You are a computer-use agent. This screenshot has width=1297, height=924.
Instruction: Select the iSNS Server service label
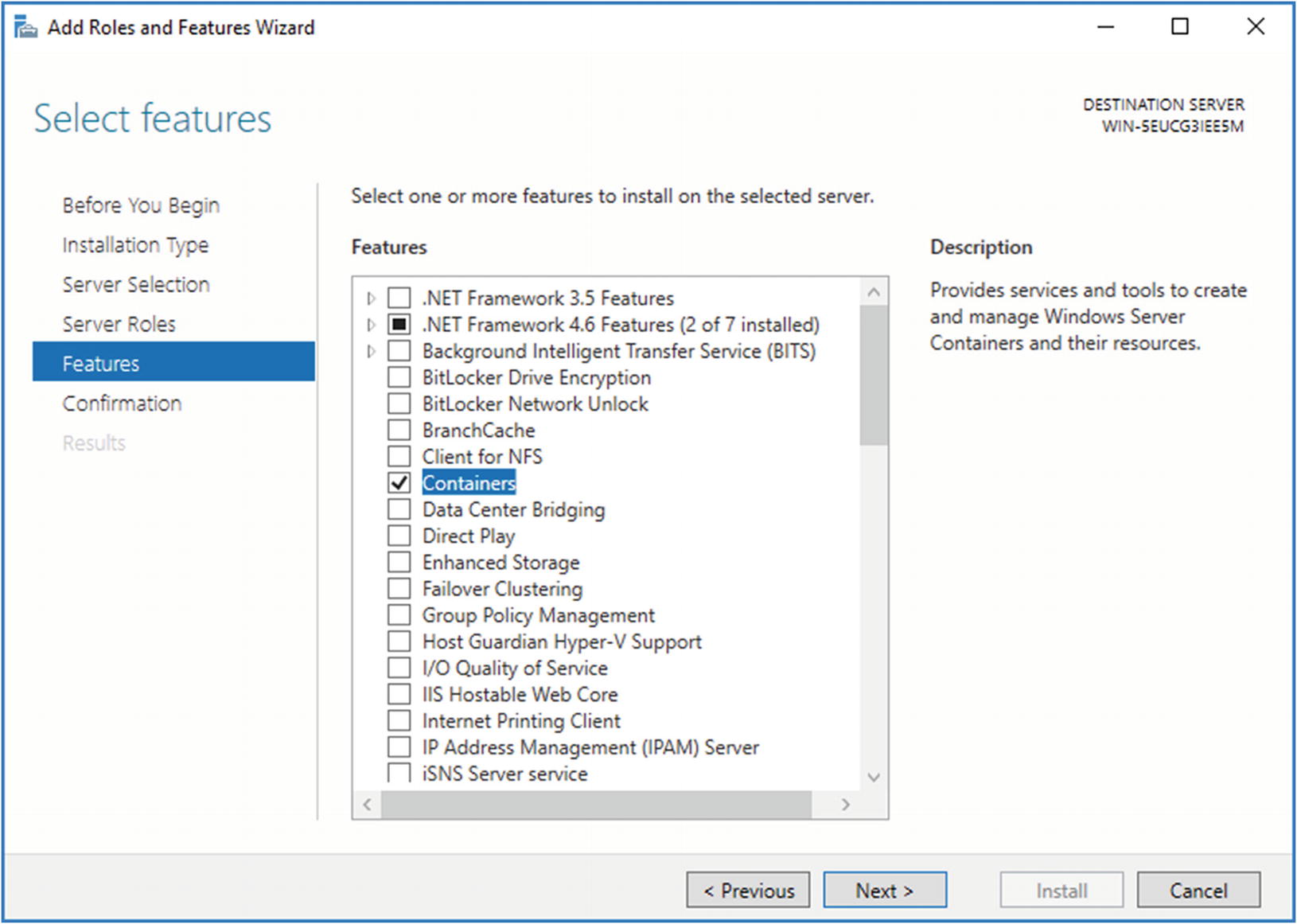(504, 774)
